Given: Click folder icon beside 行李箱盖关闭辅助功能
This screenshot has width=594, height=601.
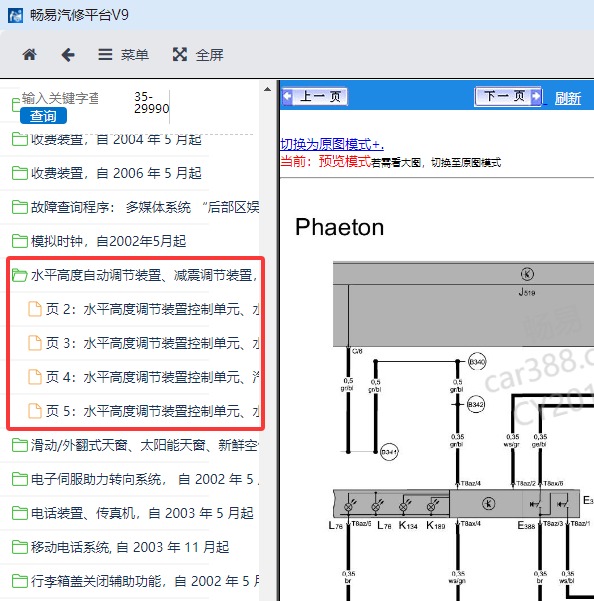Looking at the screenshot, I should coord(20,581).
